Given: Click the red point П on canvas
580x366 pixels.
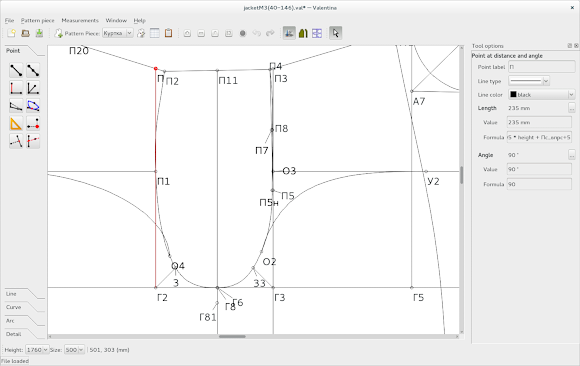Looking at the screenshot, I should (x=156, y=68).
